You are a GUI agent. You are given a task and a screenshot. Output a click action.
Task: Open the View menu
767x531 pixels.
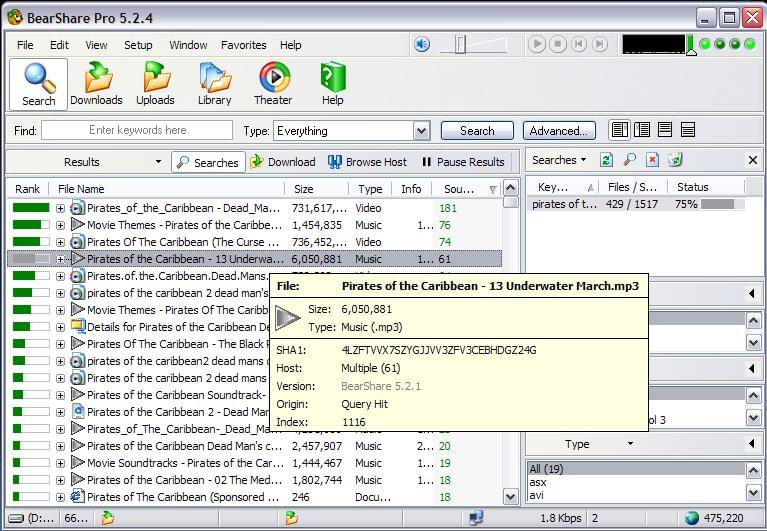(x=96, y=45)
